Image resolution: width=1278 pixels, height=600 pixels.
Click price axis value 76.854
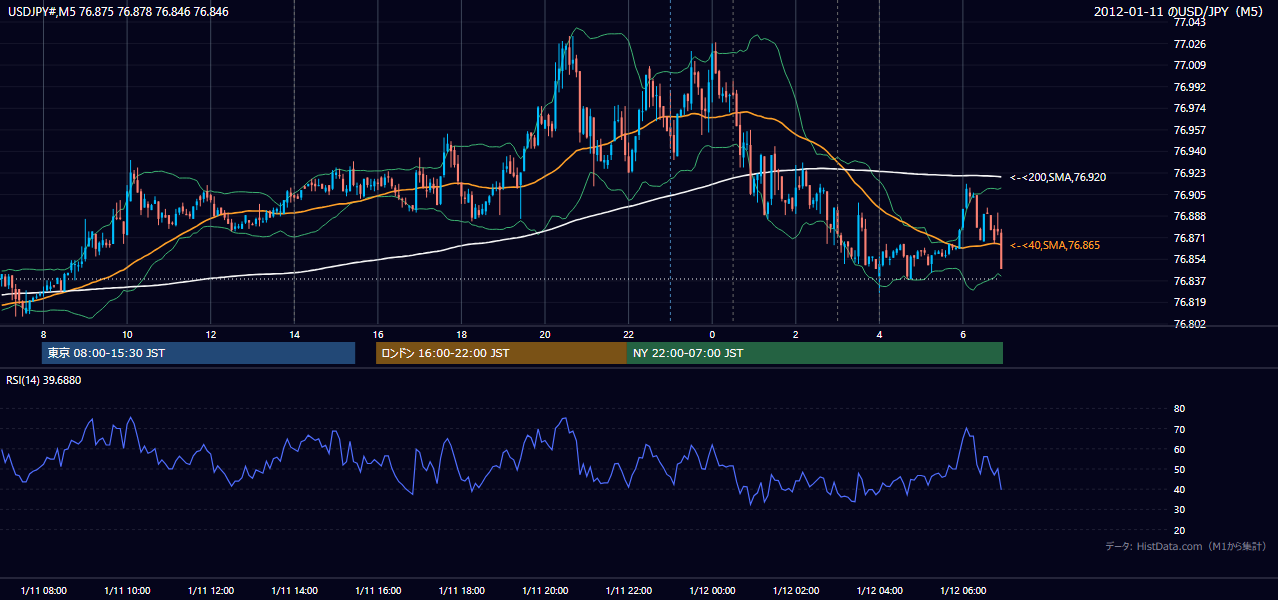[1188, 259]
